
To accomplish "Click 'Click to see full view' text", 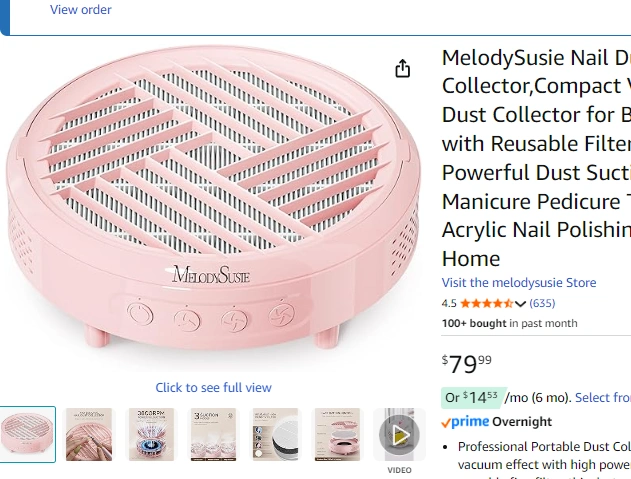I will pyautogui.click(x=213, y=388).
